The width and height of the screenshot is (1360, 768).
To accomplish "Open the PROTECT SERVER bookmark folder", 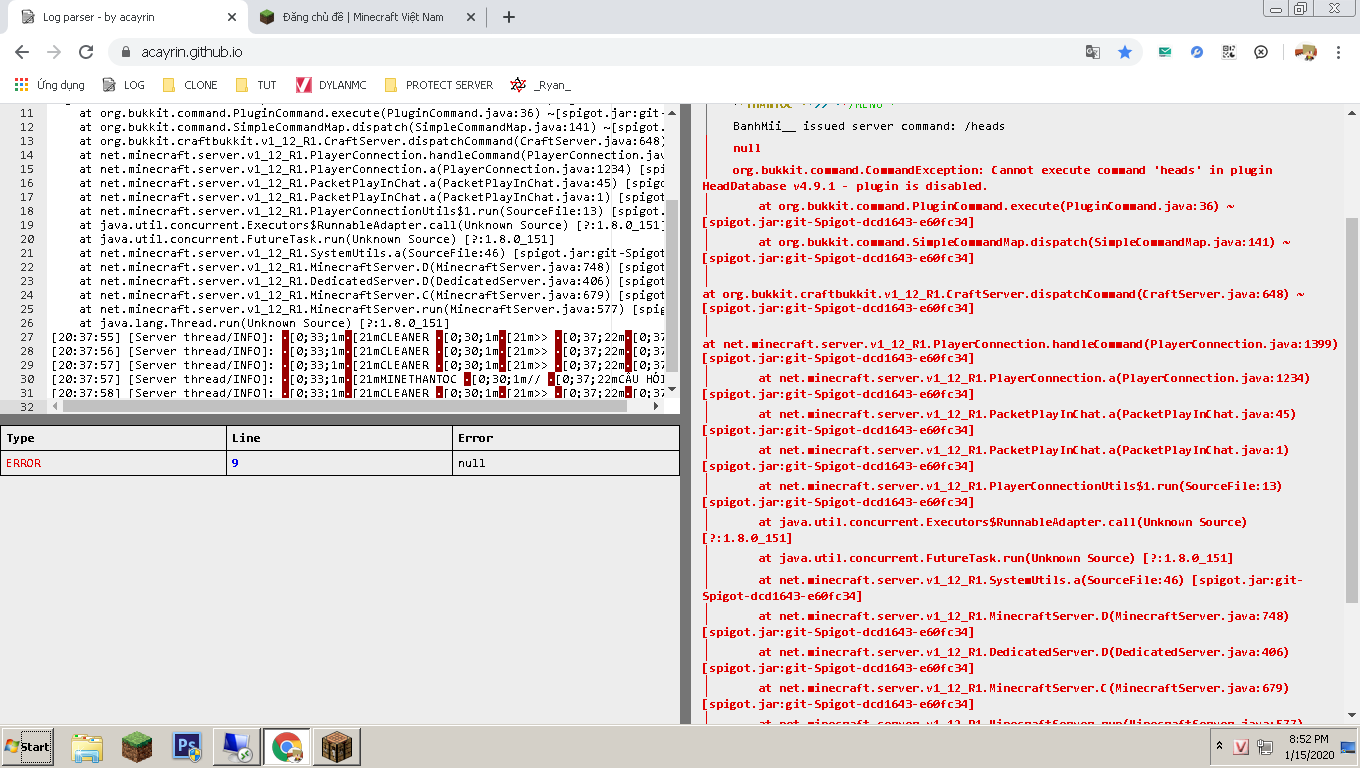I will point(438,85).
